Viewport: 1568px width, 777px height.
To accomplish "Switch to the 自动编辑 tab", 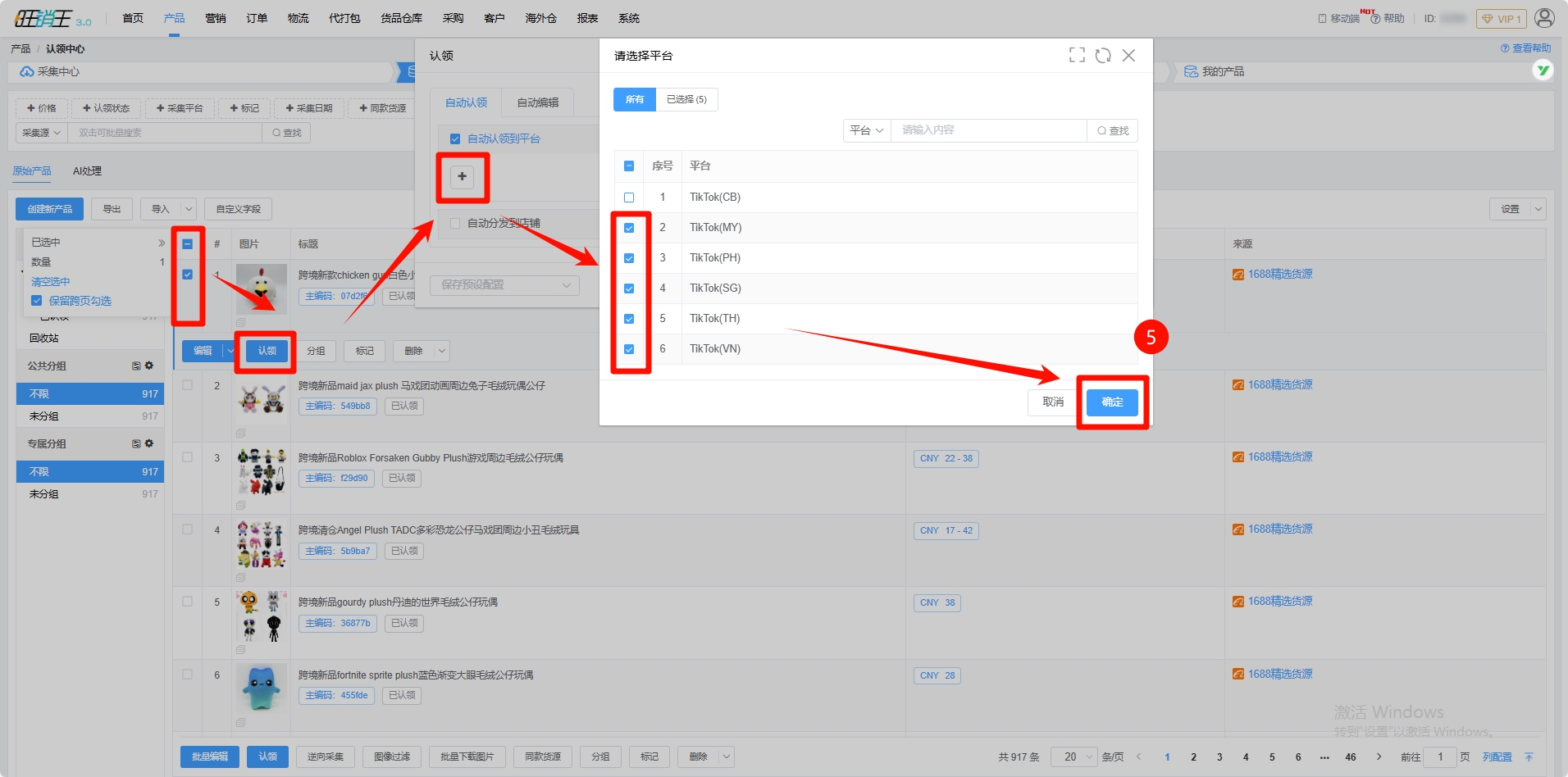I will point(537,102).
